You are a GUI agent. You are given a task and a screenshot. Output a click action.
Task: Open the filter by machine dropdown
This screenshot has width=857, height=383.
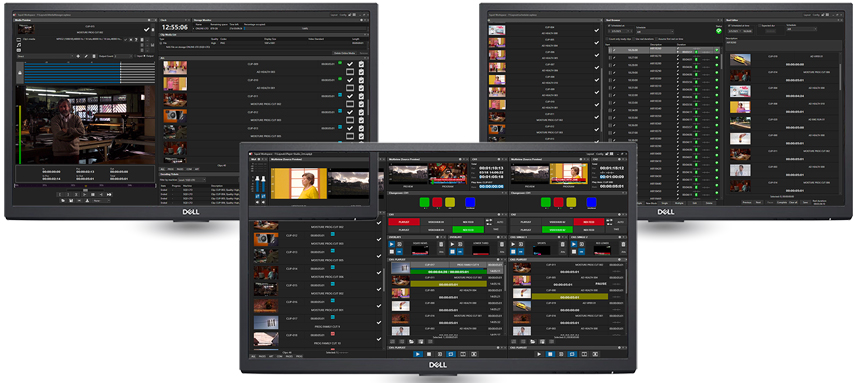192,180
